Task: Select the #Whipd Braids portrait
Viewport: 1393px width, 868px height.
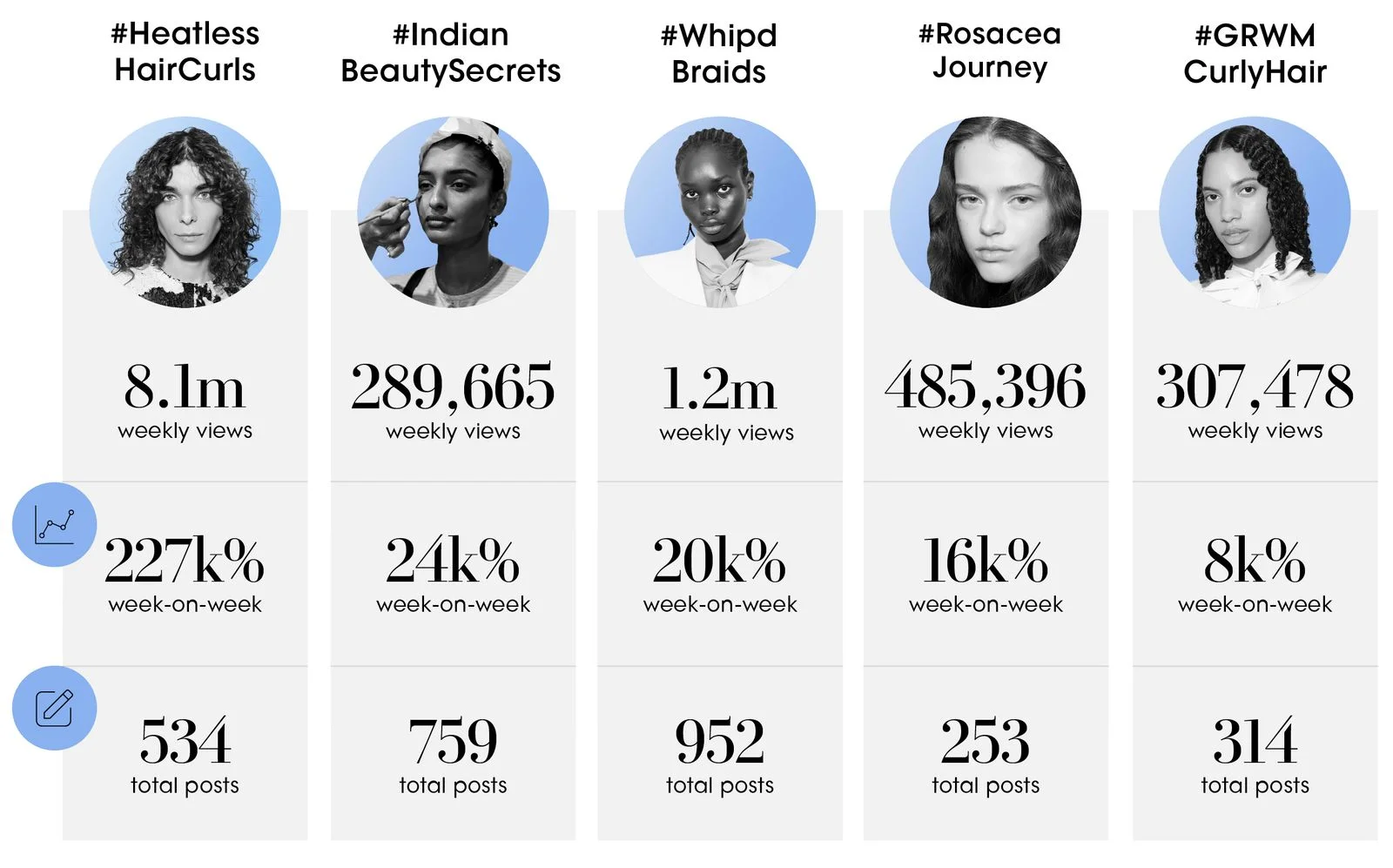Action: click(720, 212)
